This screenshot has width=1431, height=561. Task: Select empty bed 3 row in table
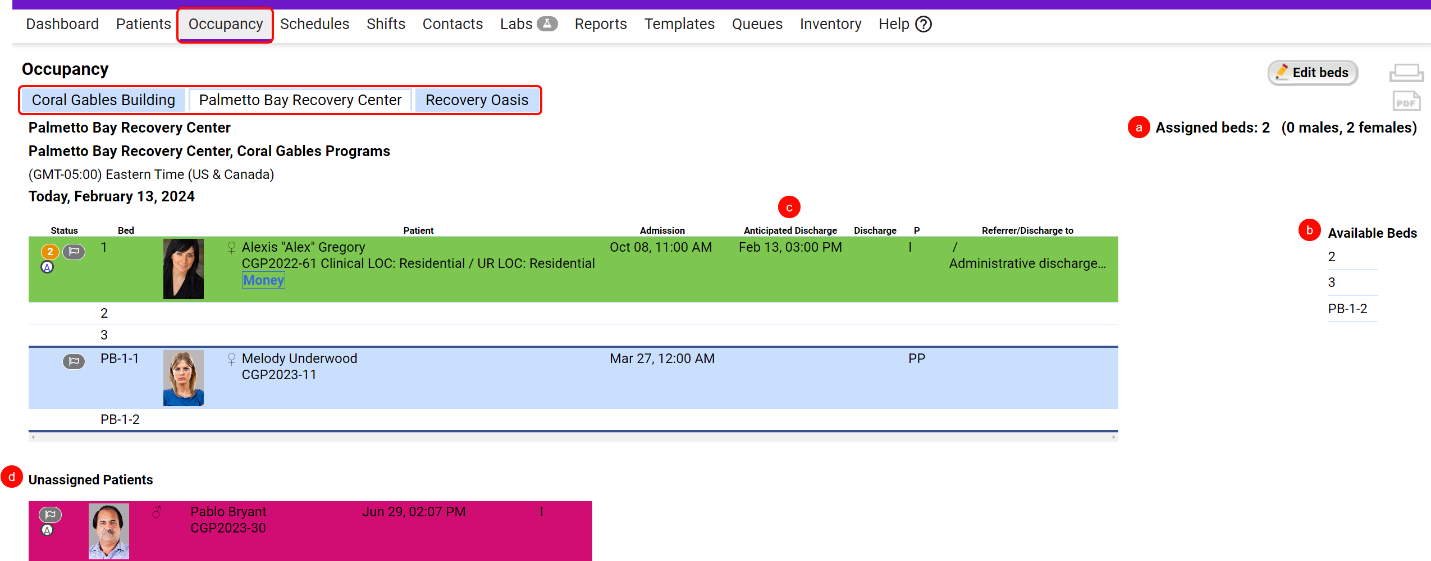pyautogui.click(x=573, y=335)
